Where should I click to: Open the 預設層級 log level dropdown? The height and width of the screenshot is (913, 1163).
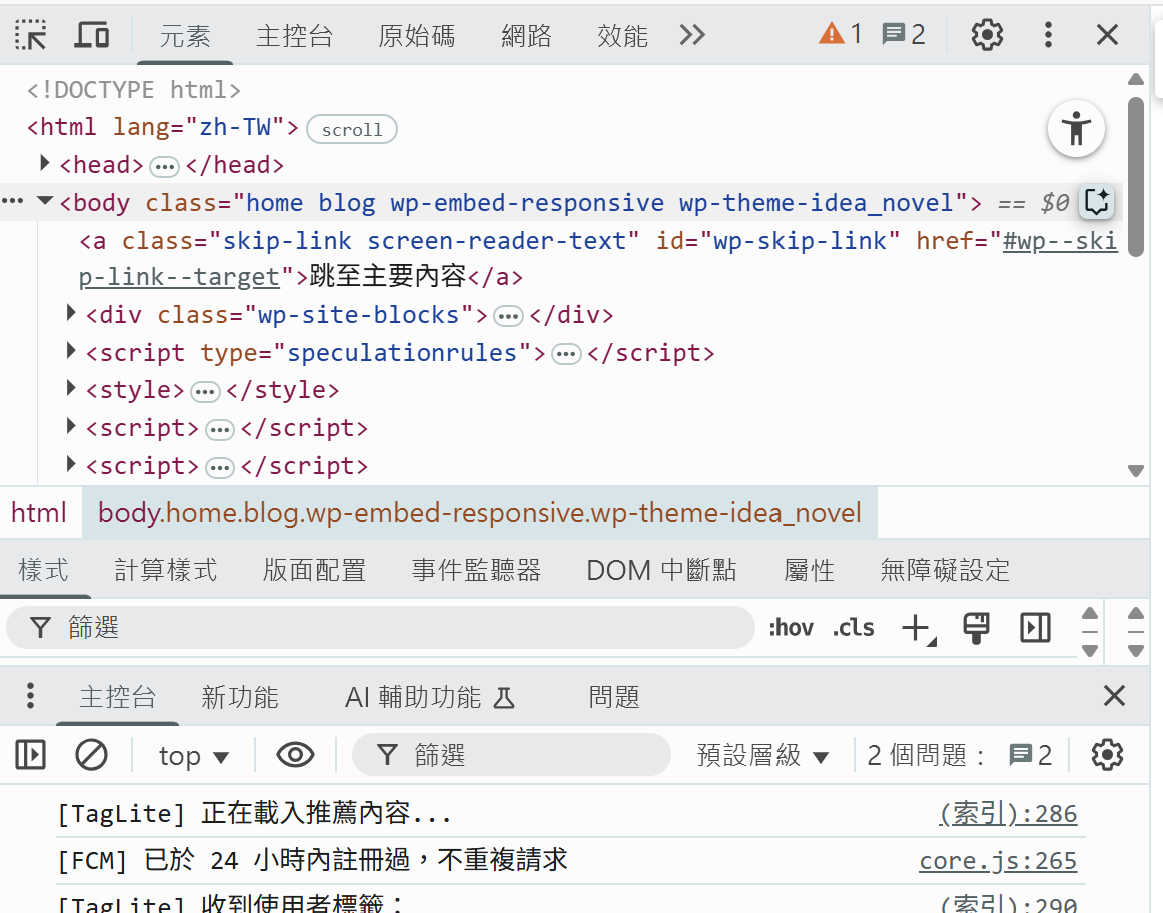click(x=763, y=756)
